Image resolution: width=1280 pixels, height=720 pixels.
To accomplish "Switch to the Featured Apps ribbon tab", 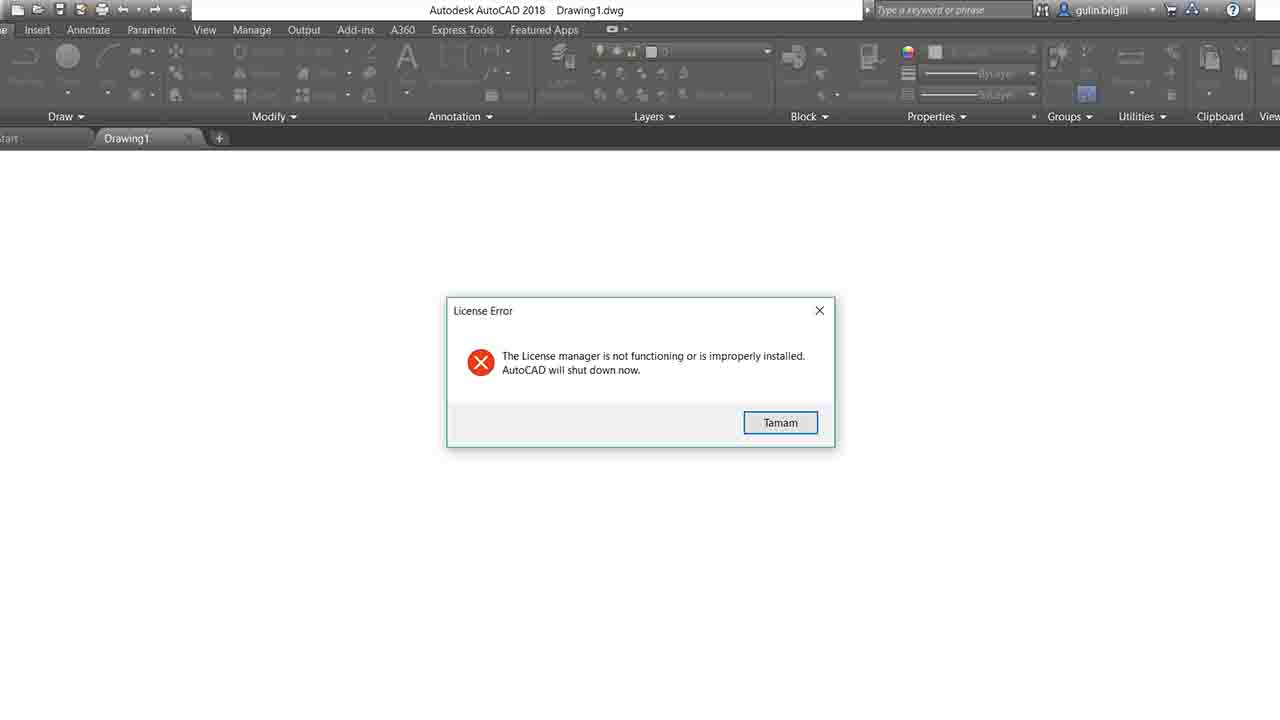I will click(544, 30).
